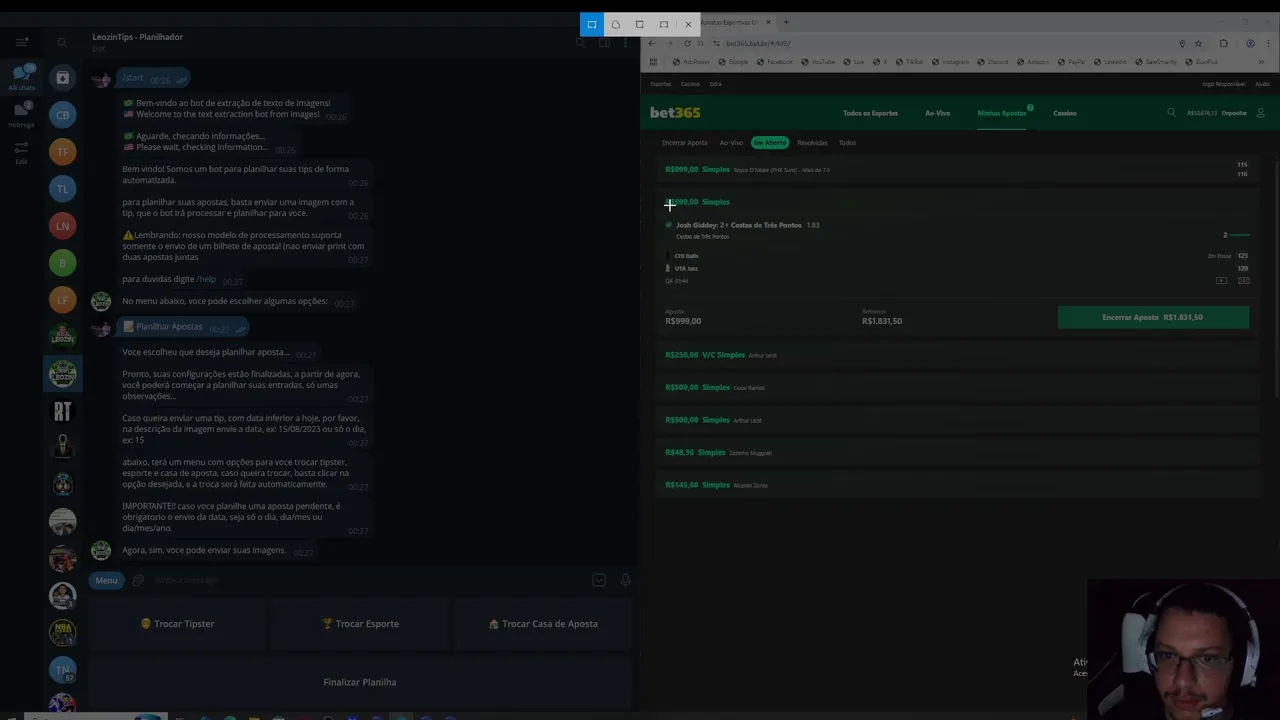The width and height of the screenshot is (1280, 720).
Task: Open Minhas Apostas tab
Action: 1002,113
